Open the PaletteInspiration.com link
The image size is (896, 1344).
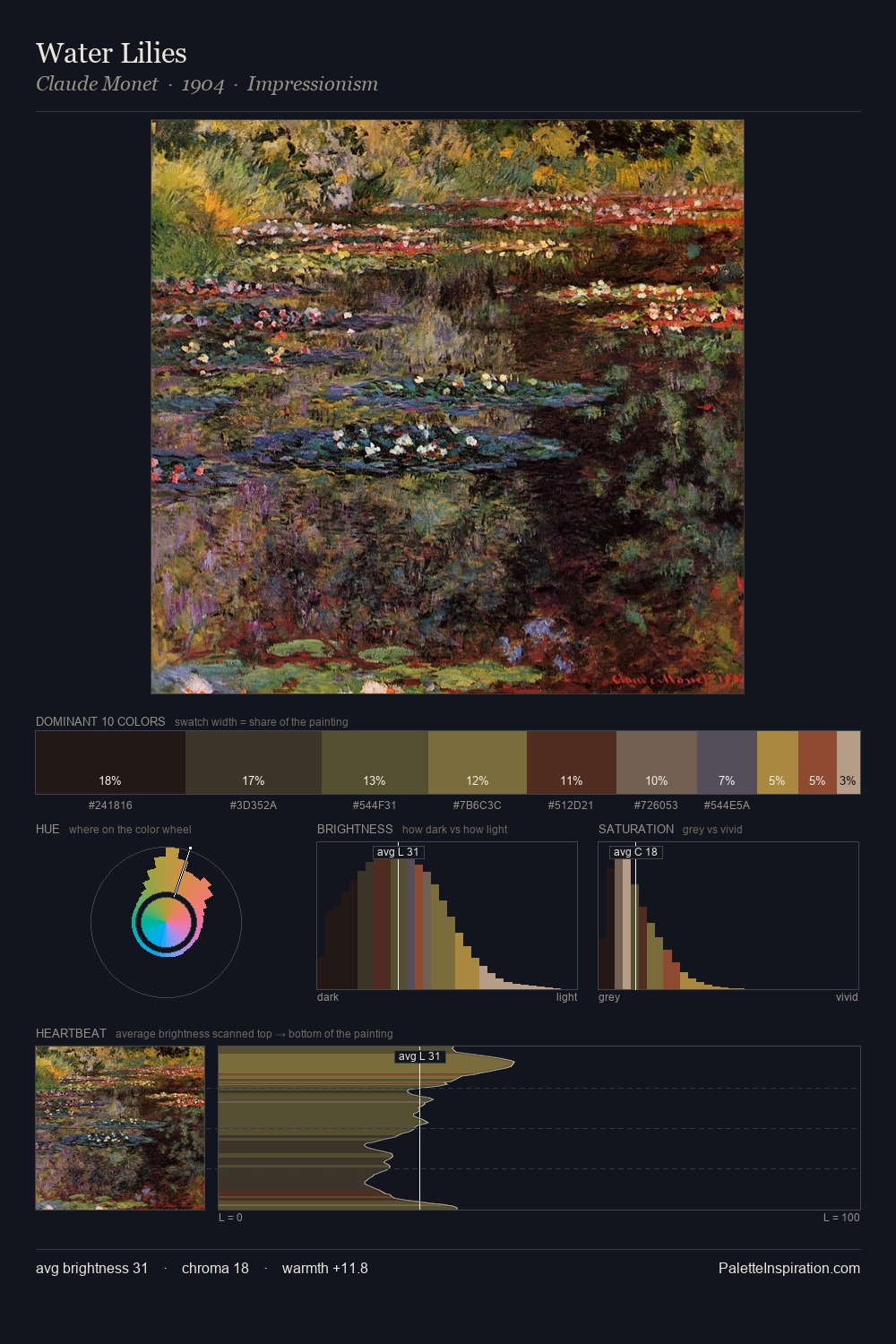[789, 1268]
